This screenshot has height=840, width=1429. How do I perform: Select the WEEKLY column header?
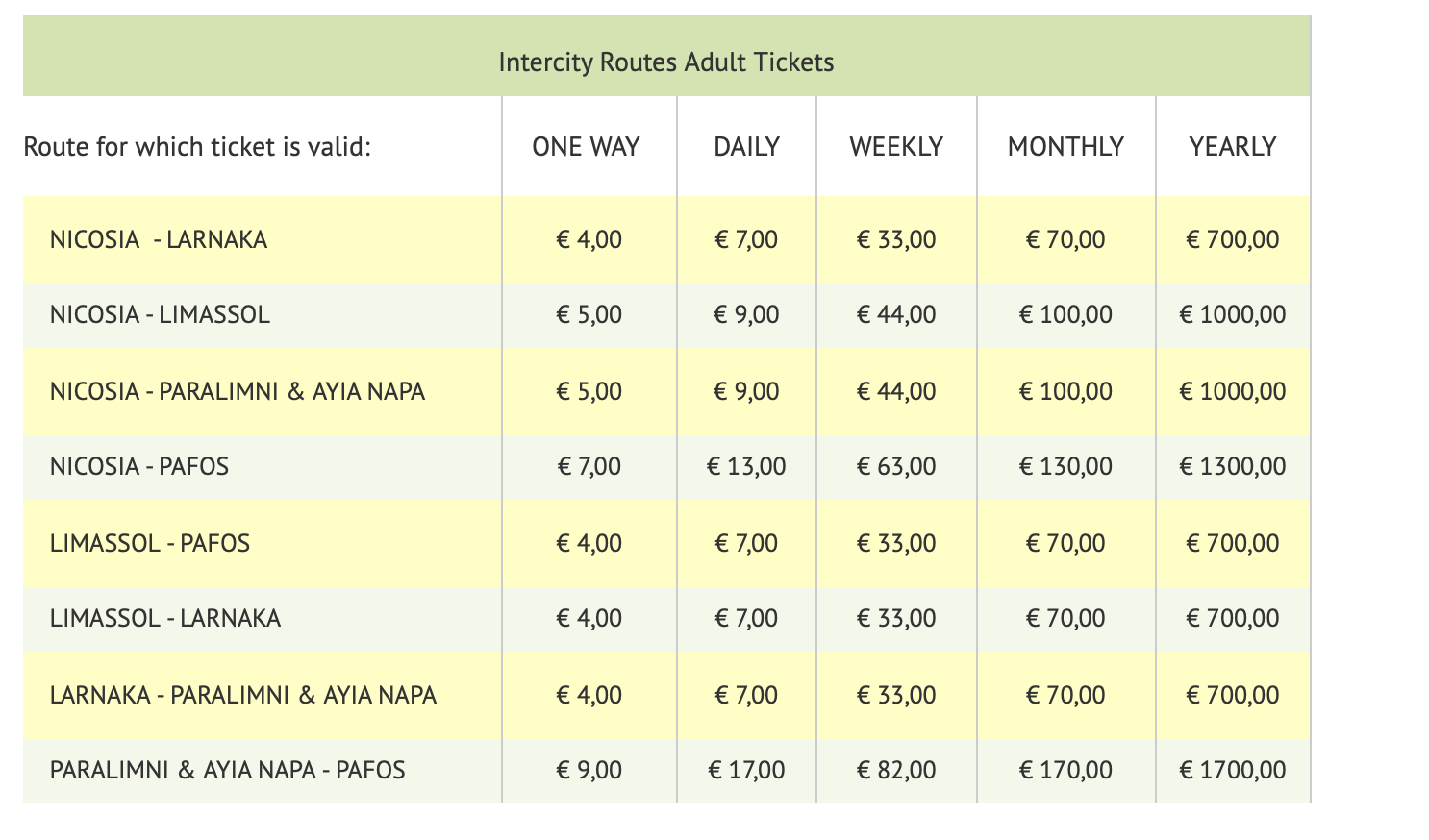coord(896,147)
